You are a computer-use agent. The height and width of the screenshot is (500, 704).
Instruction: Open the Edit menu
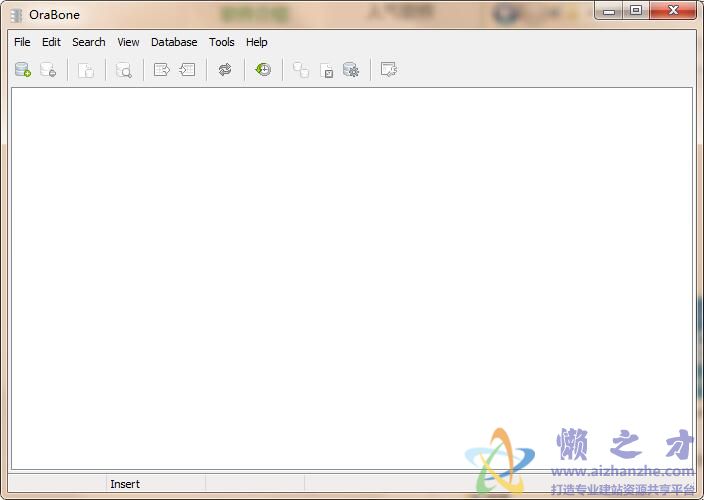point(51,42)
